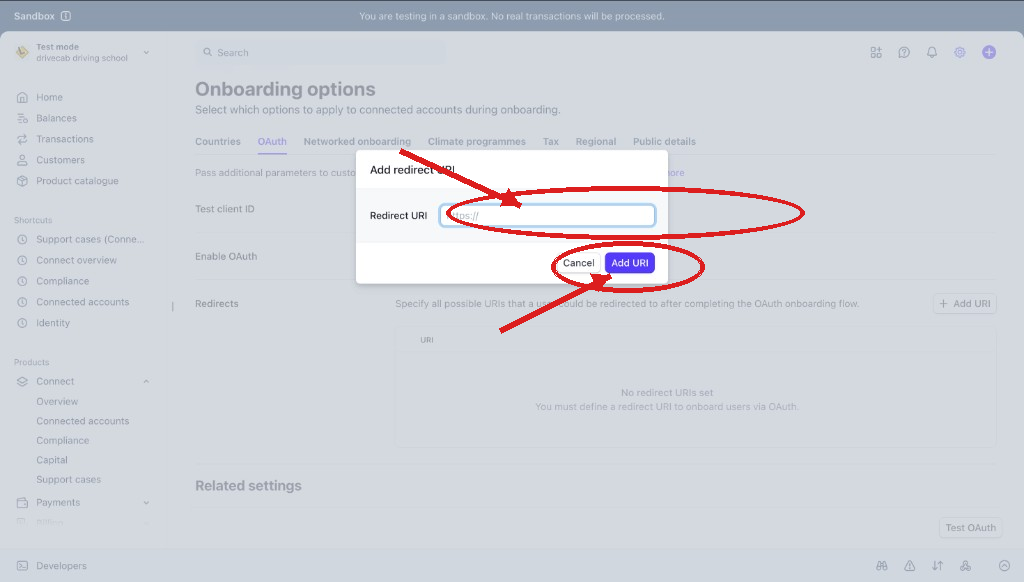This screenshot has width=1024, height=582.
Task: Click the drivecab driving school logo
Action: [x=22, y=52]
